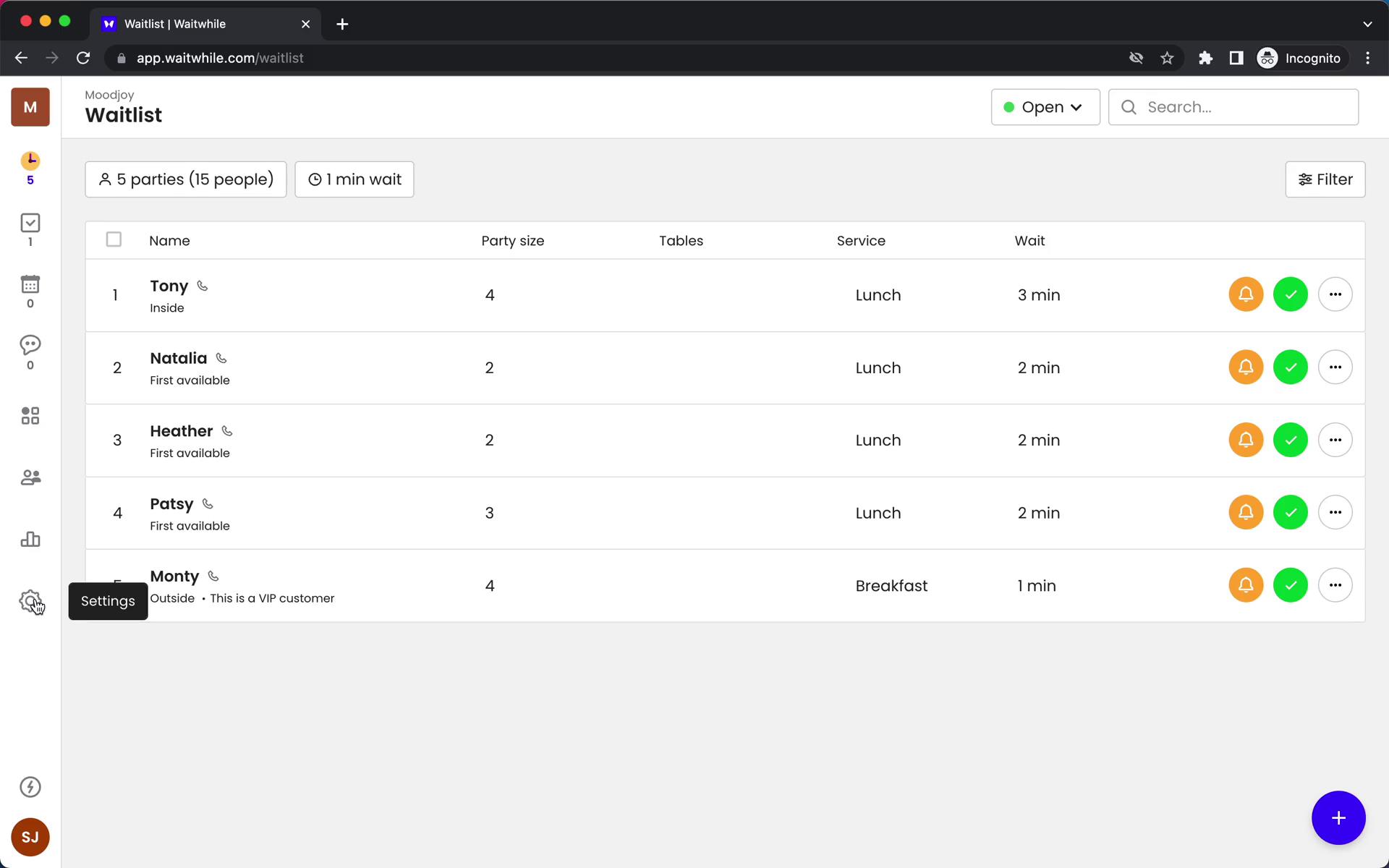
Task: Click the Moodjoy M logo
Action: tap(30, 107)
